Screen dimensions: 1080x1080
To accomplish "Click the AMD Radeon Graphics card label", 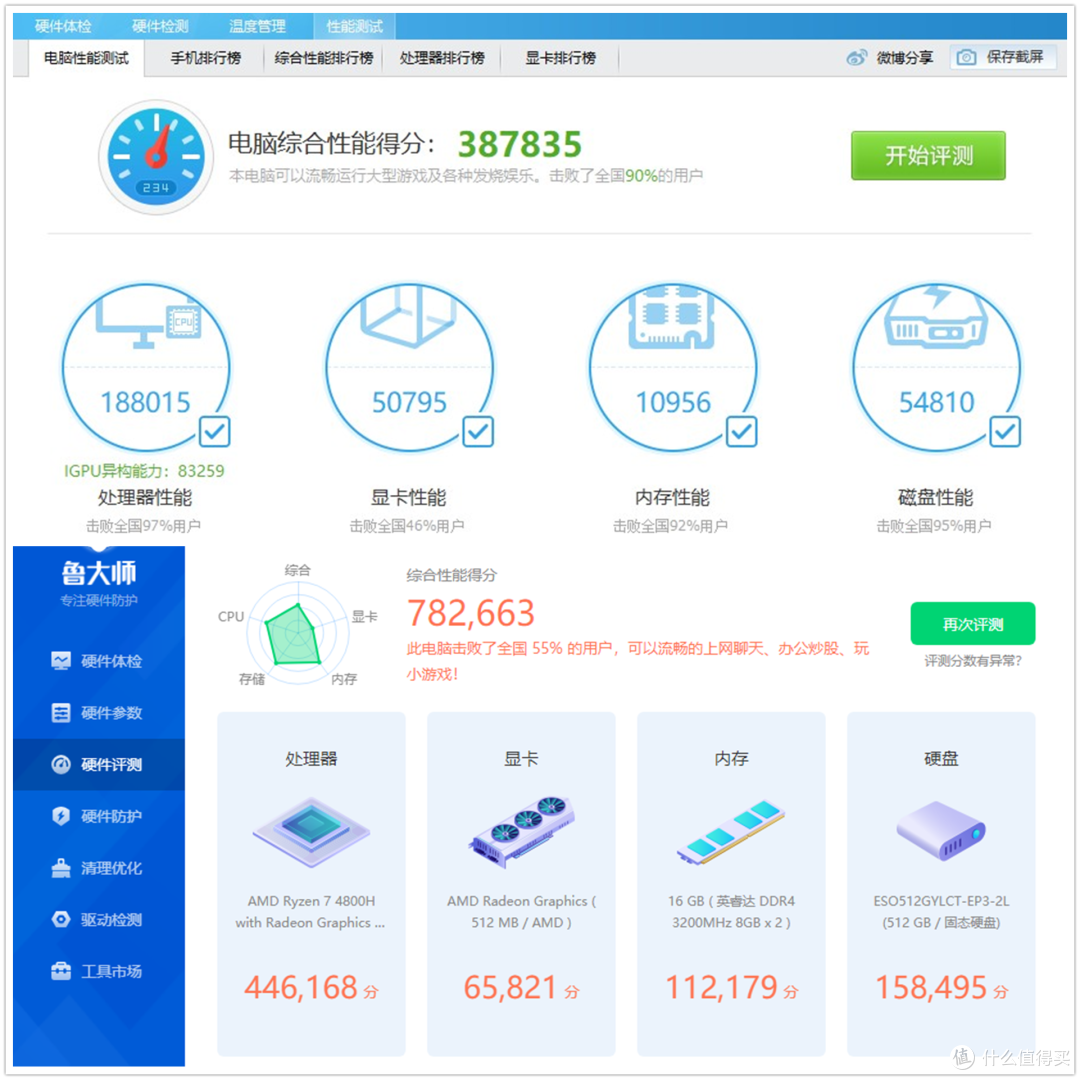I will 521,912.
